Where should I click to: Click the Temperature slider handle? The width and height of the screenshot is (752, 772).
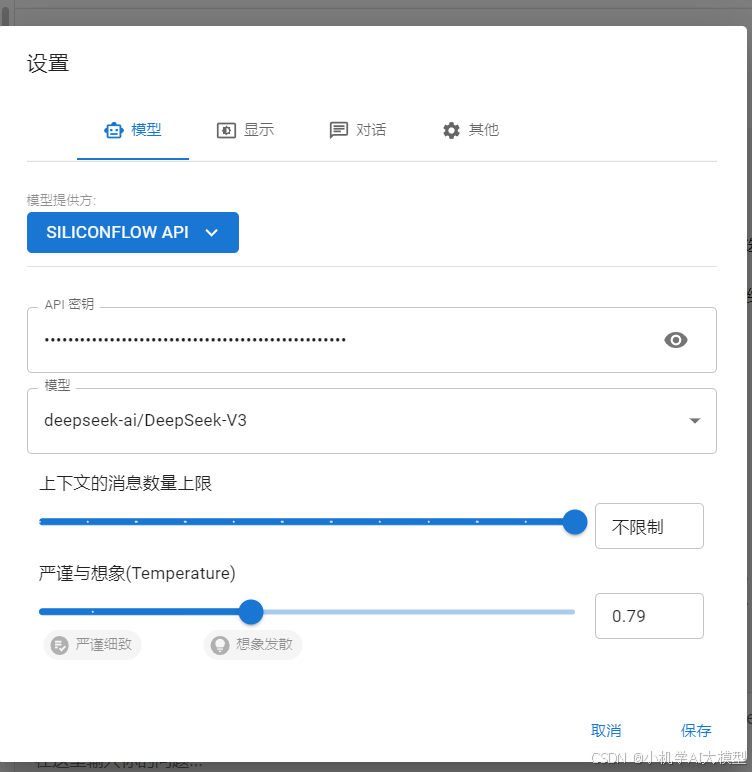coord(251,612)
